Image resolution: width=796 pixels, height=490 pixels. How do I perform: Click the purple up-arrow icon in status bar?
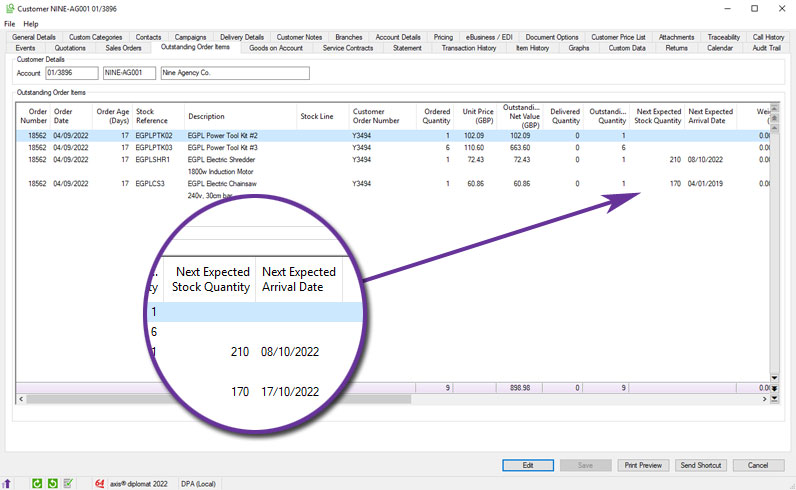click(x=7, y=483)
